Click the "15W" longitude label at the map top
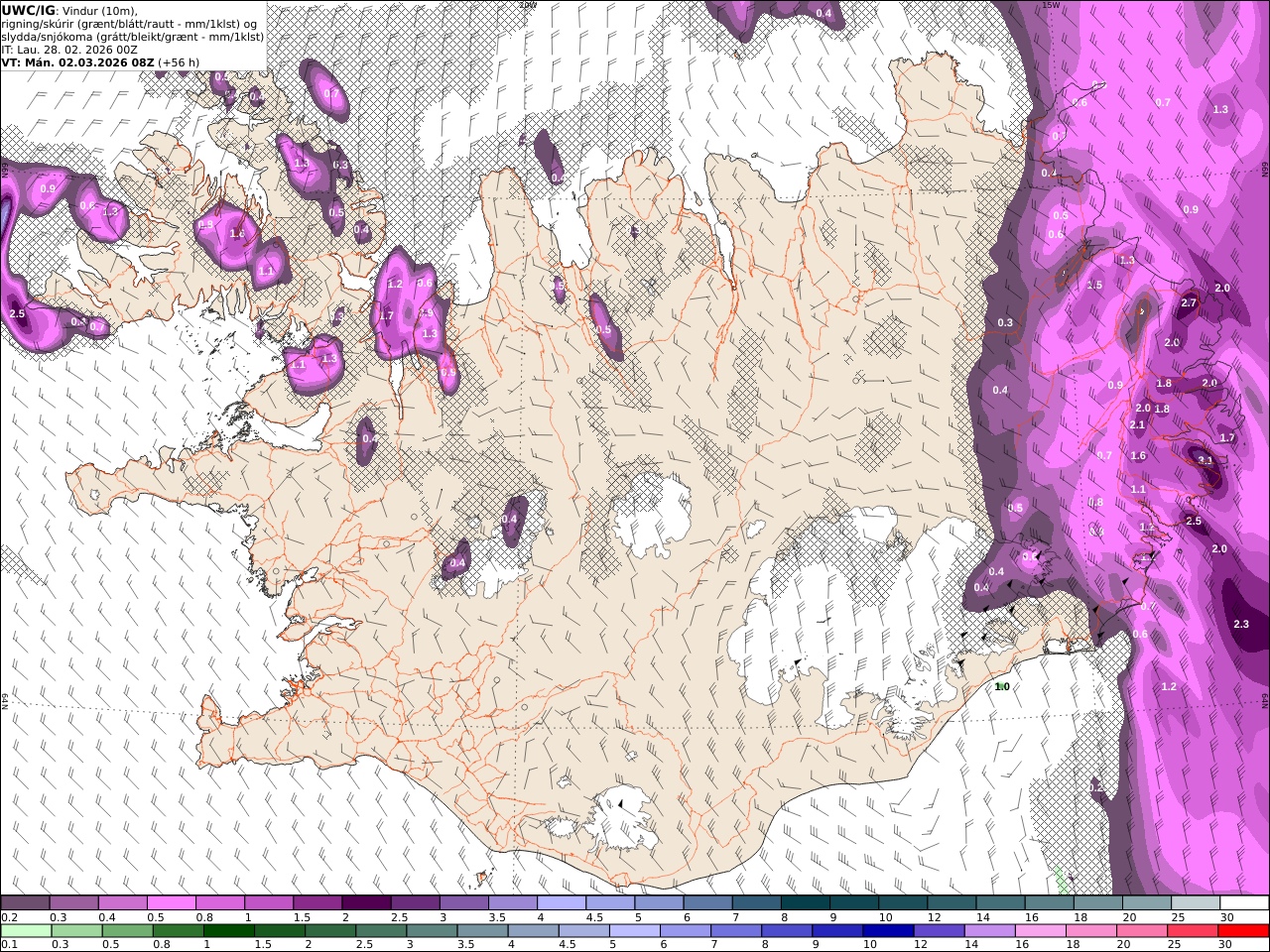Viewport: 1270px width, 952px height. click(x=1051, y=5)
